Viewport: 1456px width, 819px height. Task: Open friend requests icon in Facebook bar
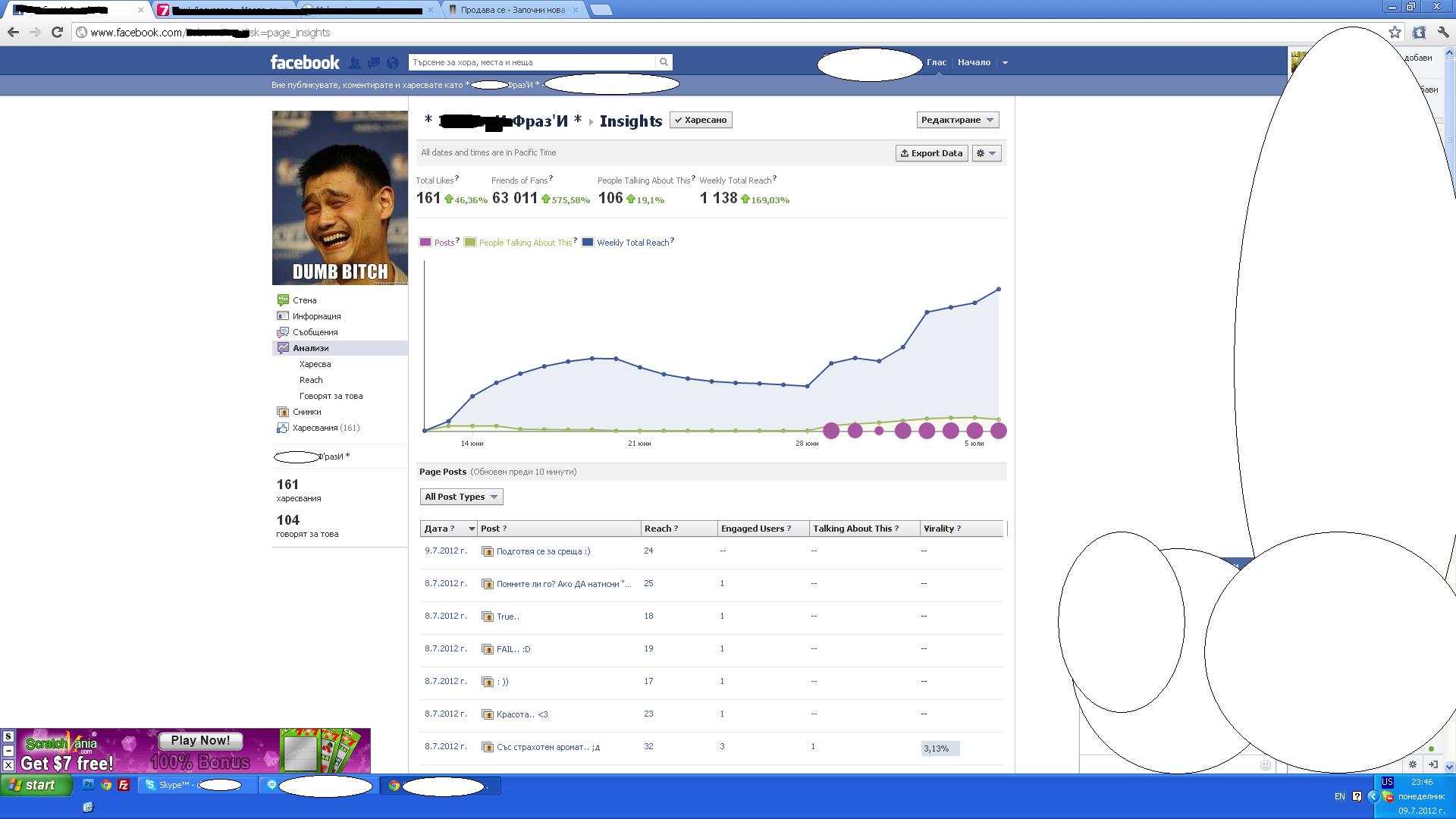point(355,63)
